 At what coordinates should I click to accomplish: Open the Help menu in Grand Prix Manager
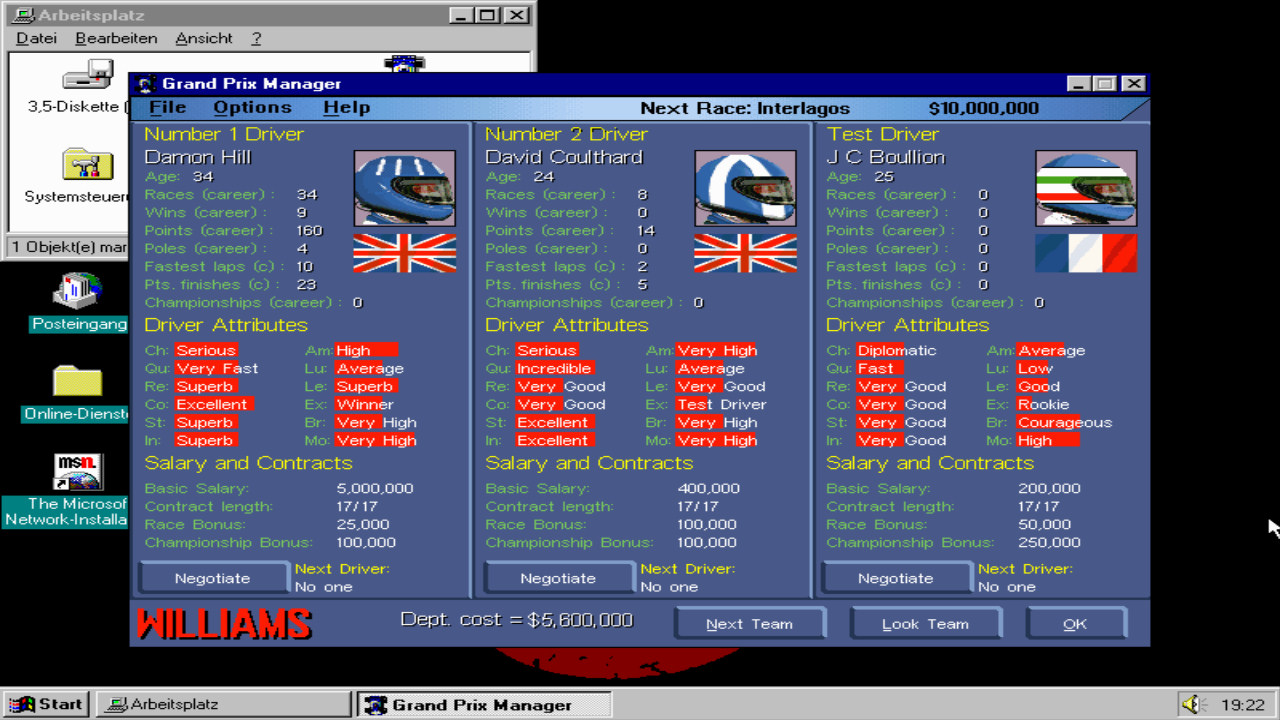[x=346, y=107]
